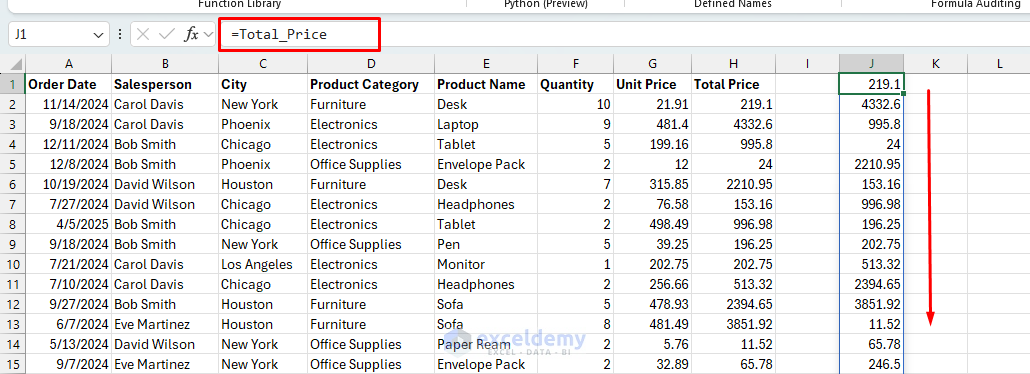Image resolution: width=1030 pixels, height=374 pixels.
Task: Click the Unit Price header cell
Action: [x=652, y=84]
